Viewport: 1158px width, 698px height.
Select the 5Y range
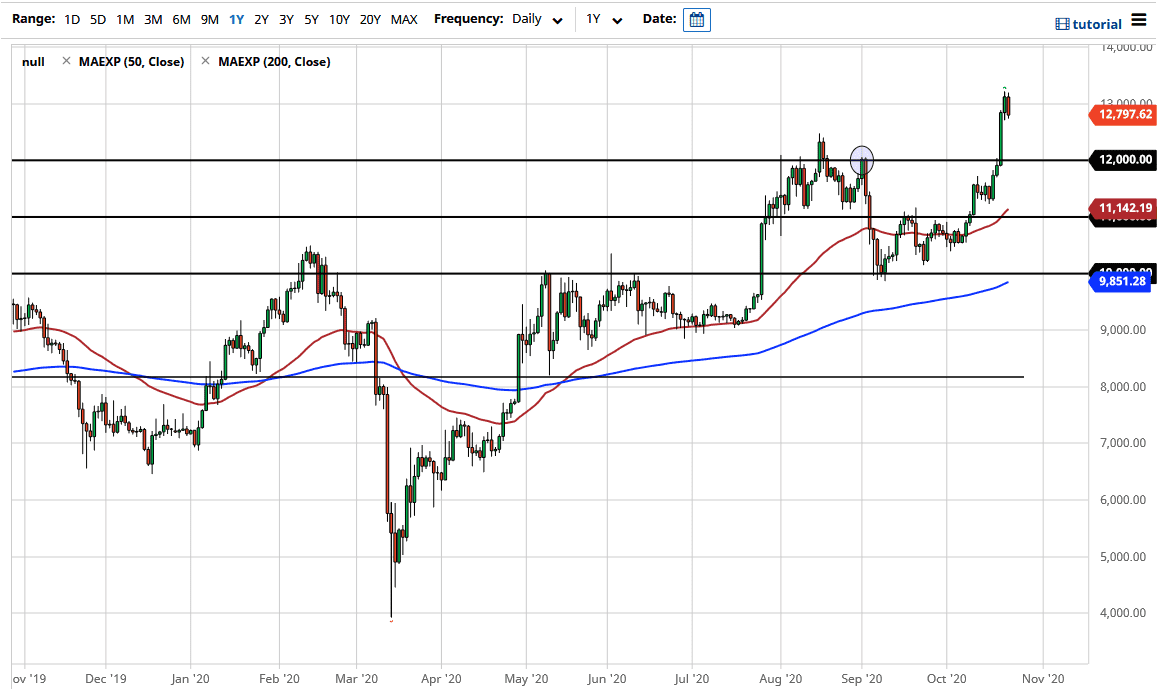[312, 19]
